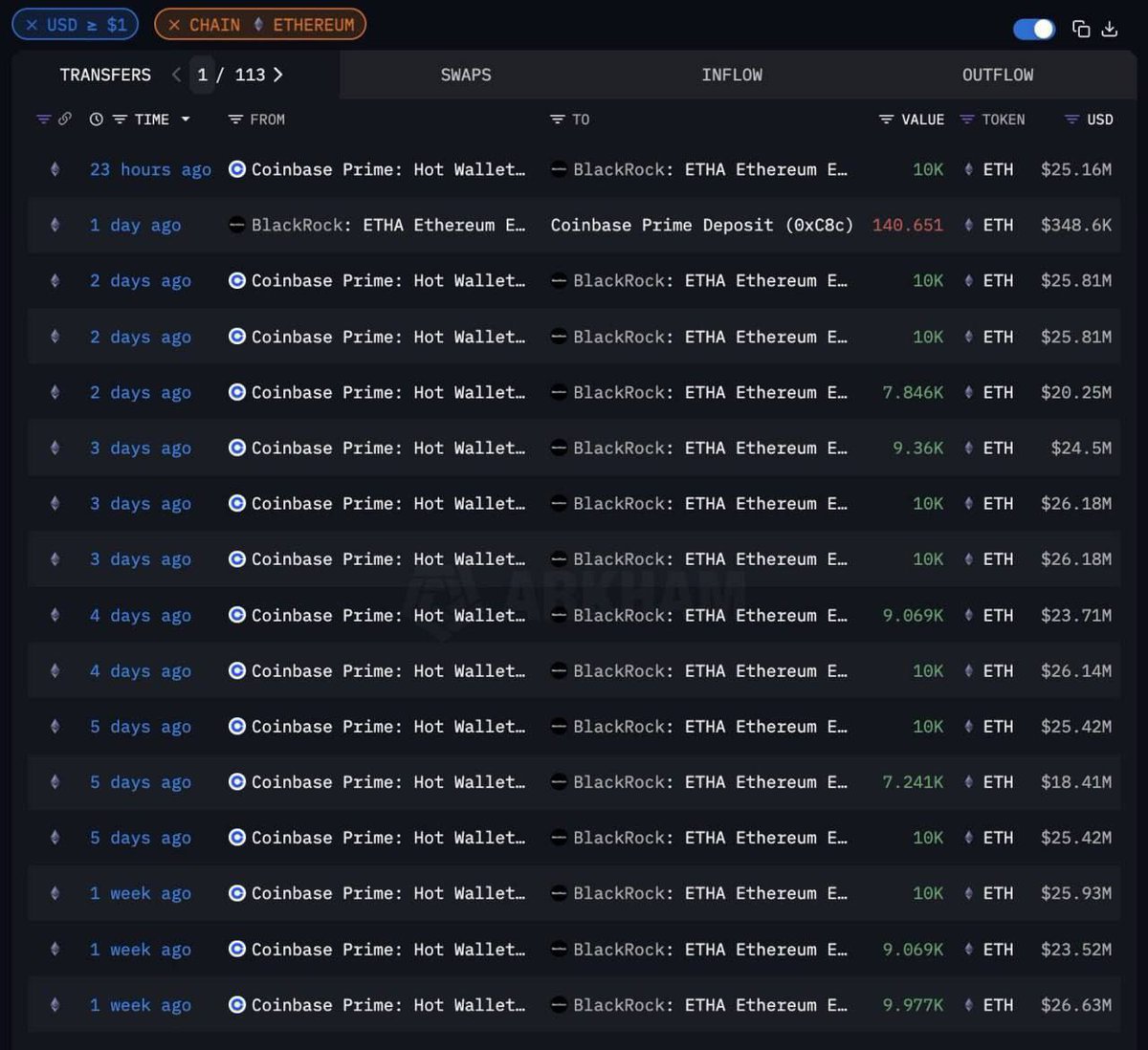Open the TIME column sort dropdown
The width and height of the screenshot is (1148, 1050).
185,120
